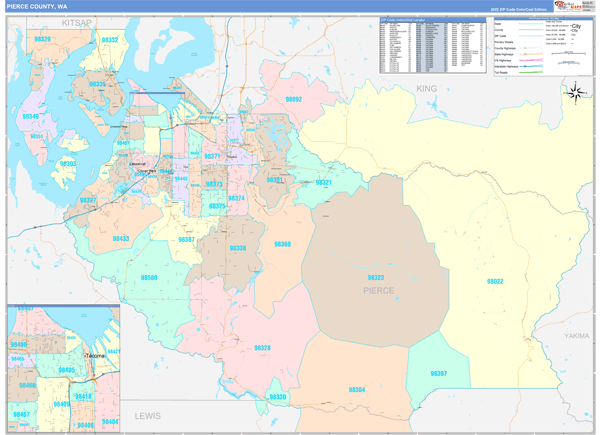The image size is (600, 435).
Task: Click the KING county label
Action: click(428, 89)
